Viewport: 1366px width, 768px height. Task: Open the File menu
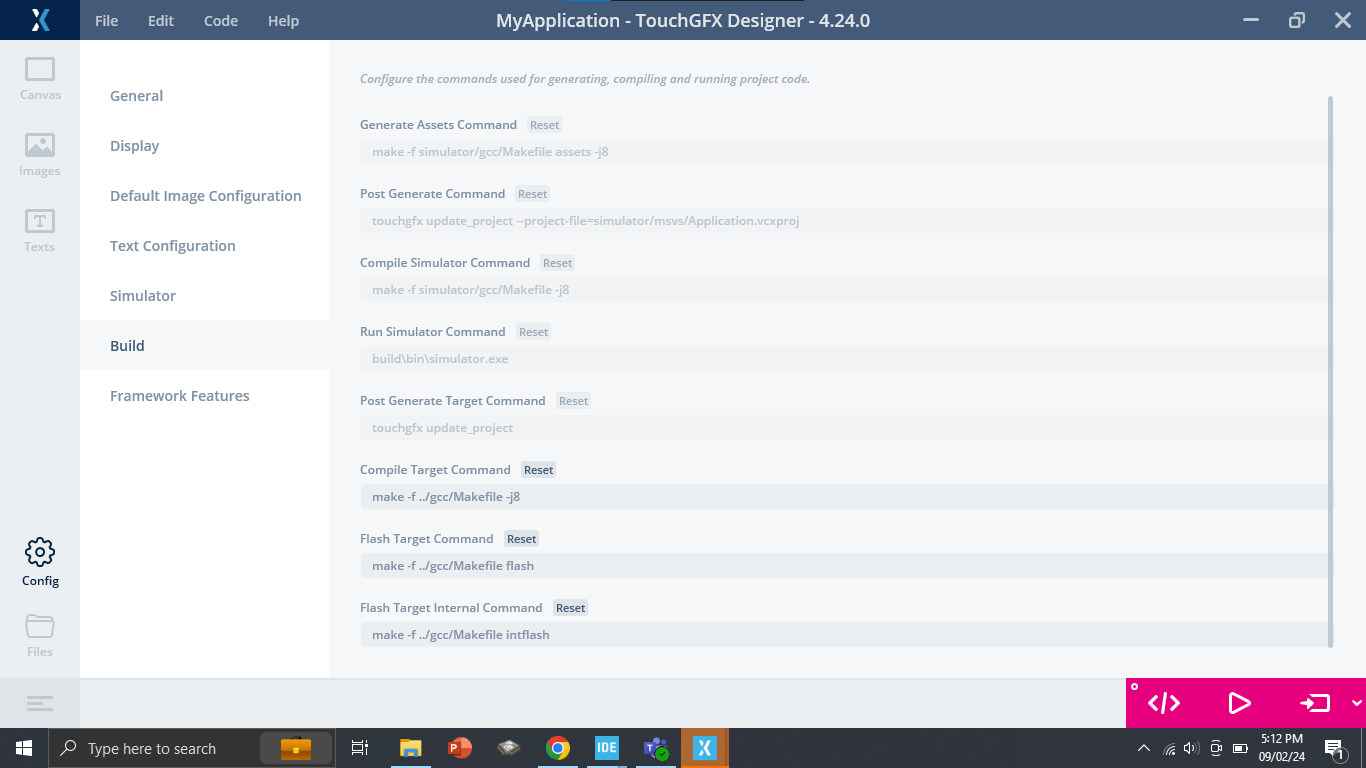tap(105, 20)
